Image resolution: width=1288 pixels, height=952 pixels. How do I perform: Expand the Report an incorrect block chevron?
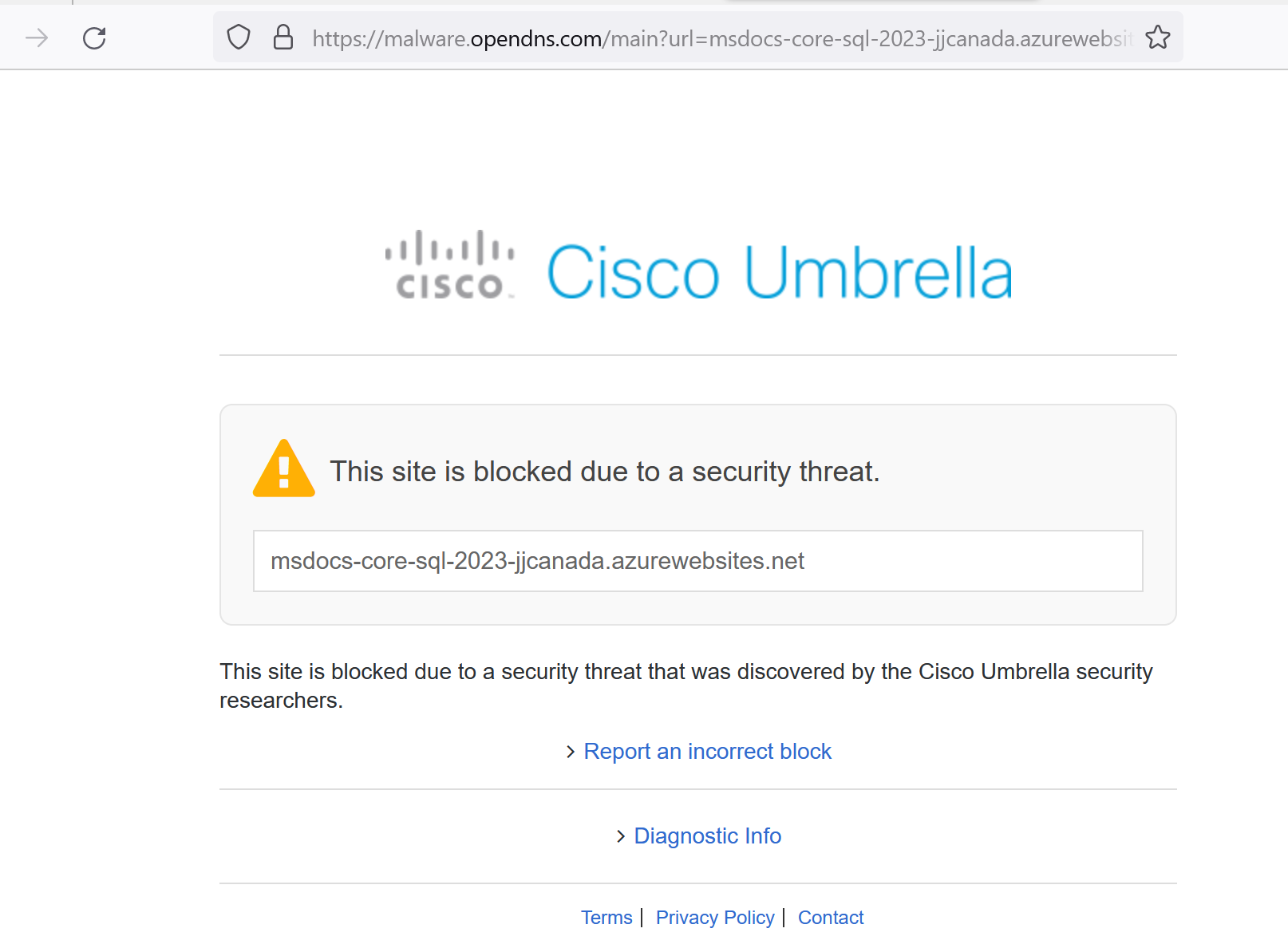[x=571, y=752]
